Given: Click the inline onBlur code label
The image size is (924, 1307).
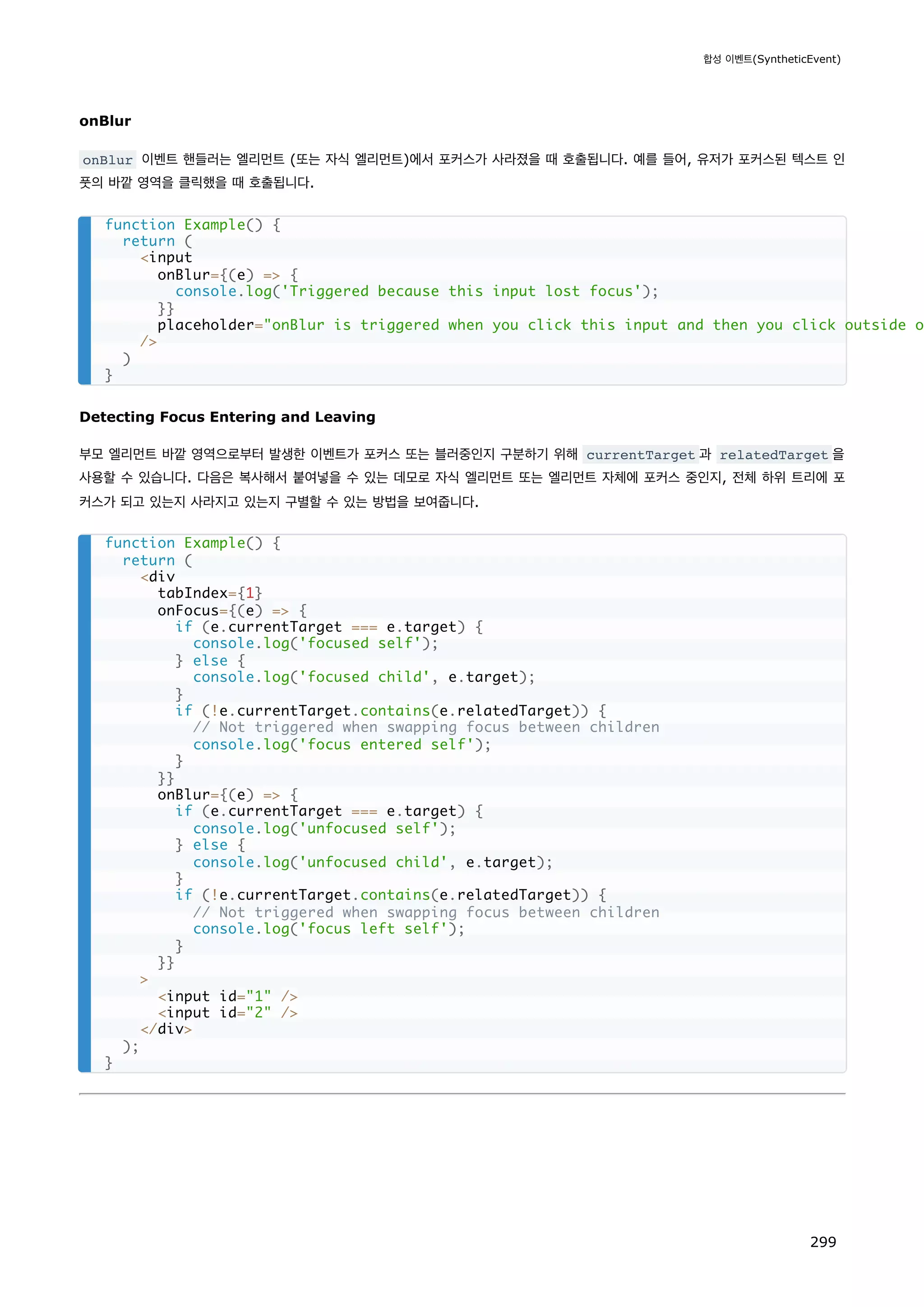Looking at the screenshot, I should pos(107,160).
